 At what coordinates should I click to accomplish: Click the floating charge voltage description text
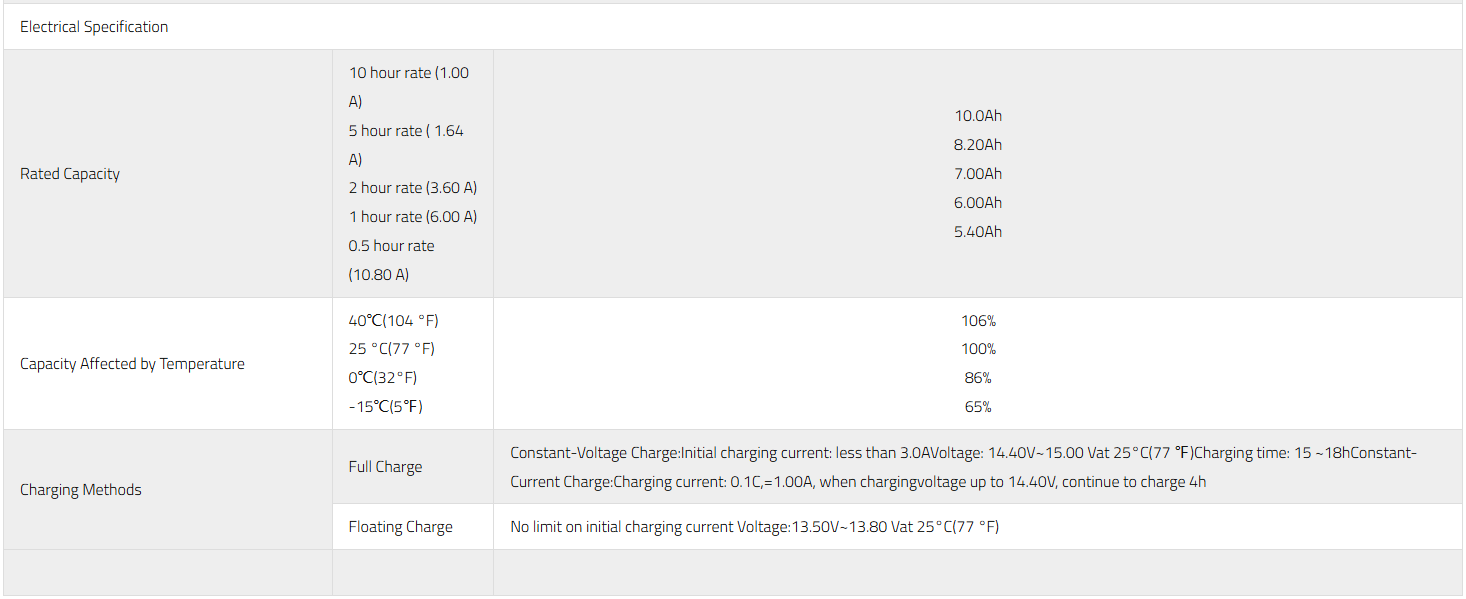[754, 527]
